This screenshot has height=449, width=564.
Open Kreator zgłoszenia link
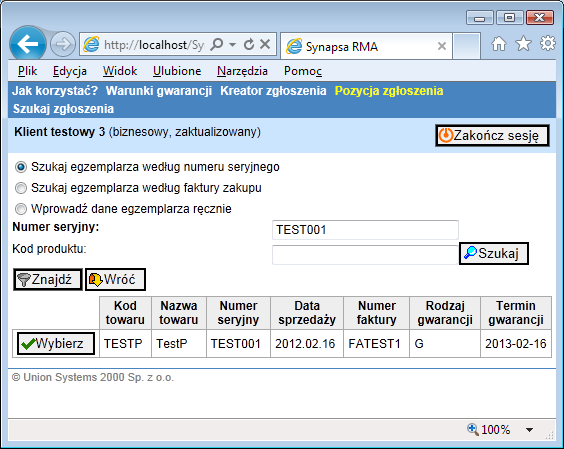tap(273, 91)
